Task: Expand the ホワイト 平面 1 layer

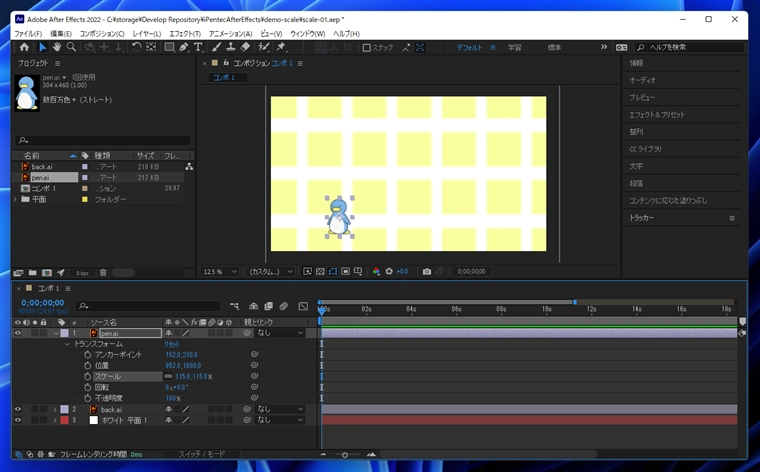Action: pyautogui.click(x=54, y=420)
